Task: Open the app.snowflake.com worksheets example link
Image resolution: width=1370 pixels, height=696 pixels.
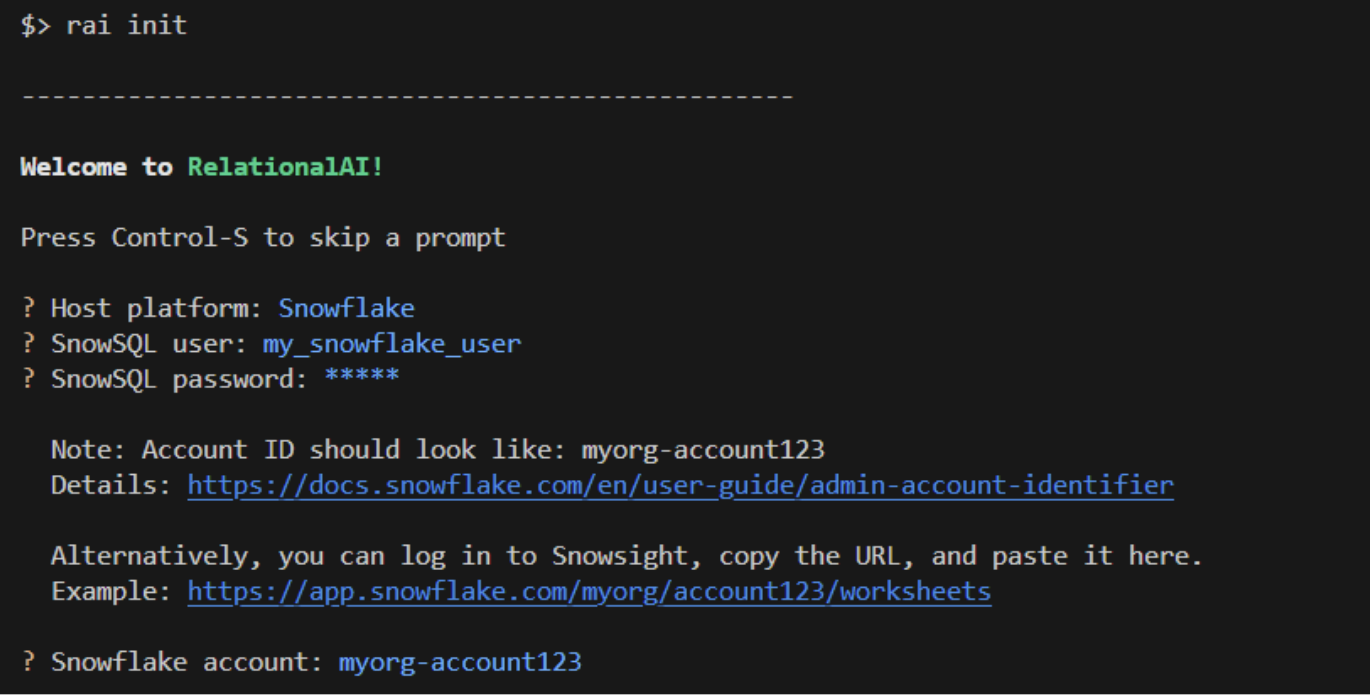Action: click(x=589, y=592)
